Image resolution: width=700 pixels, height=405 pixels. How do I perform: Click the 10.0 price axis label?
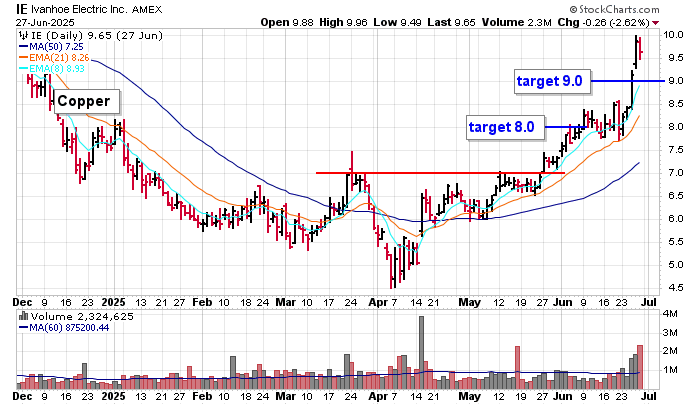tap(675, 35)
